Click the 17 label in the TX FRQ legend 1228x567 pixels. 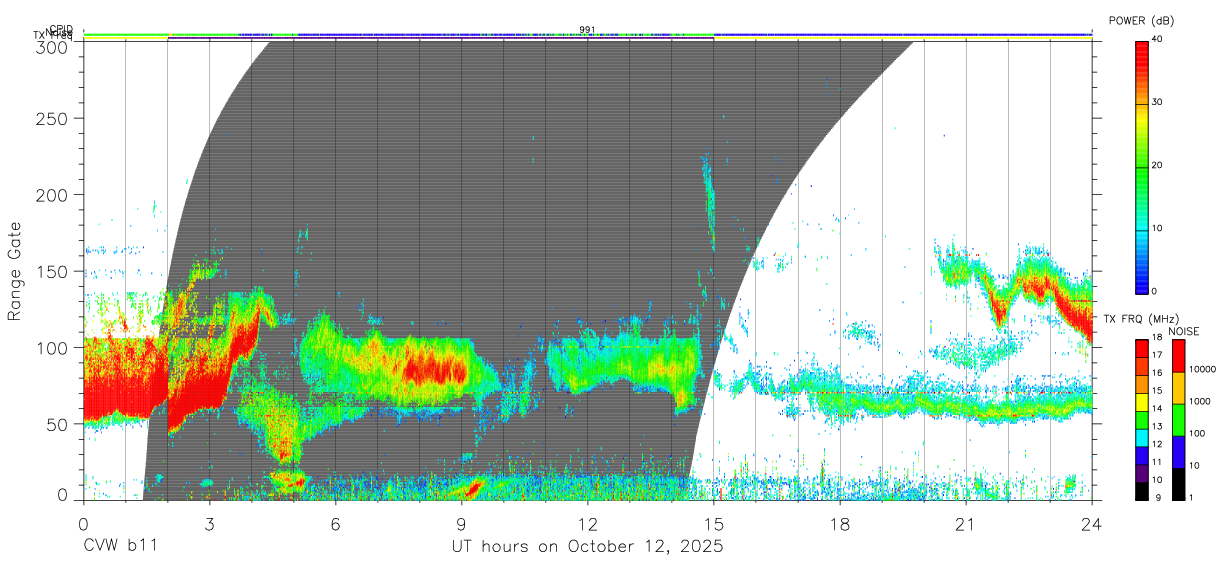1157,355
